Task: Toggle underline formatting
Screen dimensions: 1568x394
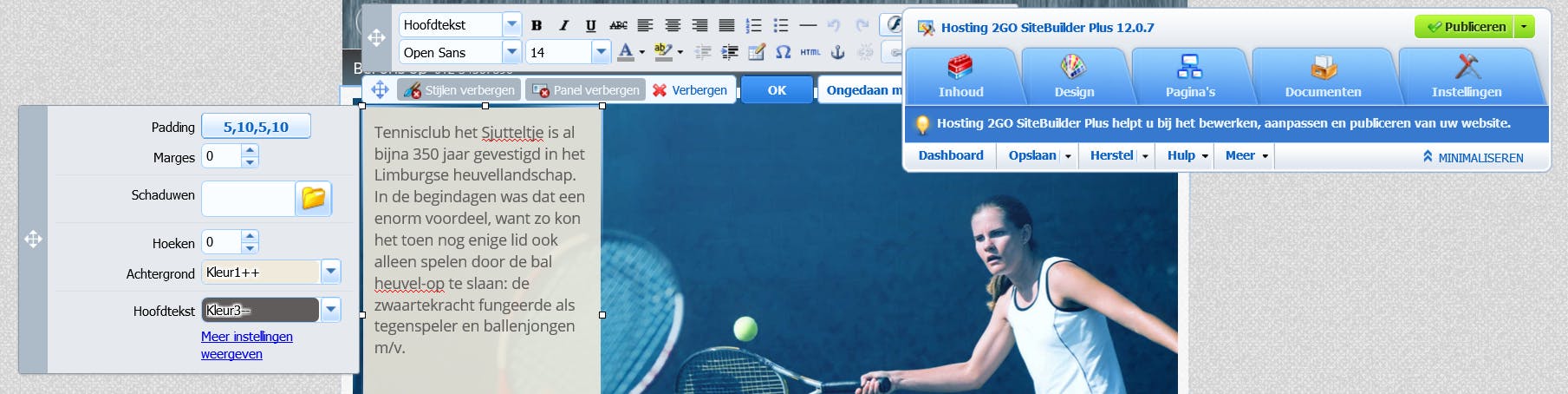Action: tap(590, 25)
